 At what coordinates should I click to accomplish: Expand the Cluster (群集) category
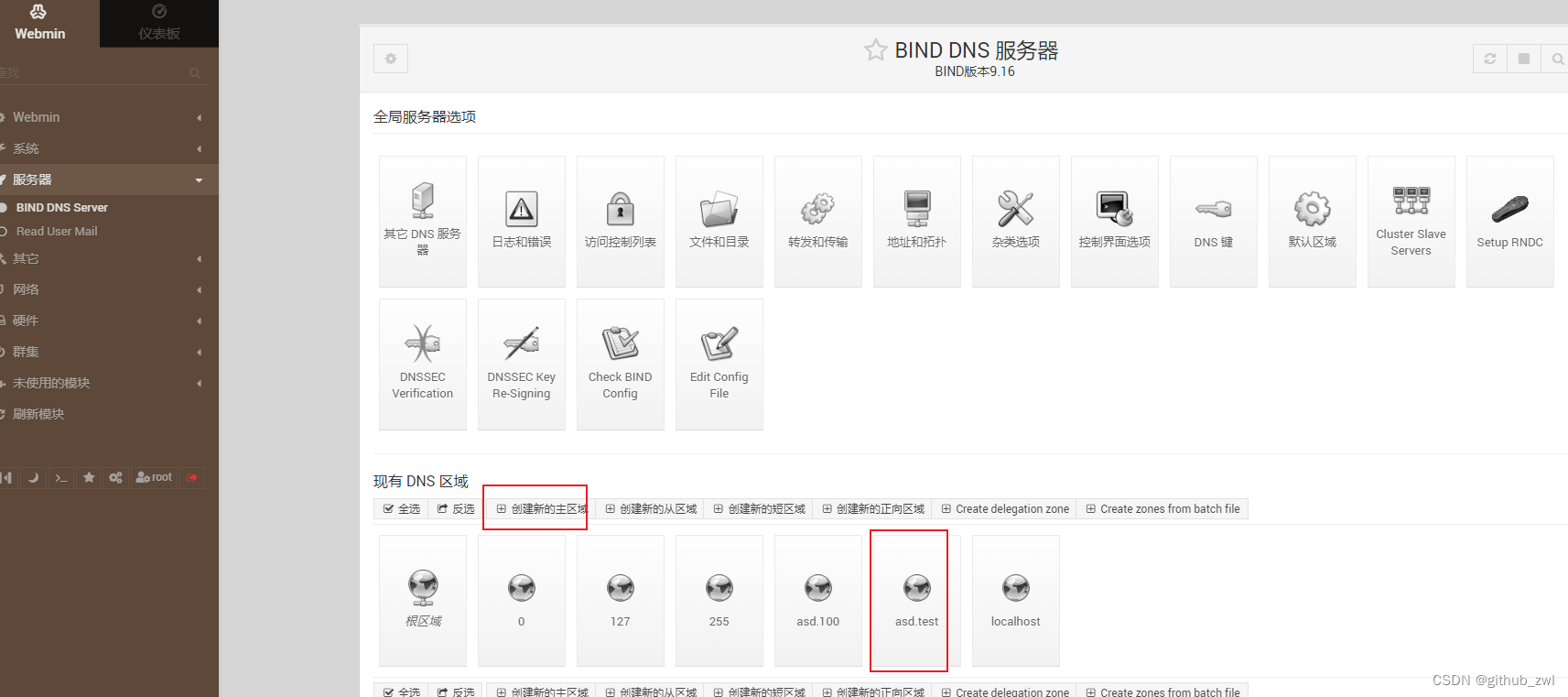coord(109,352)
